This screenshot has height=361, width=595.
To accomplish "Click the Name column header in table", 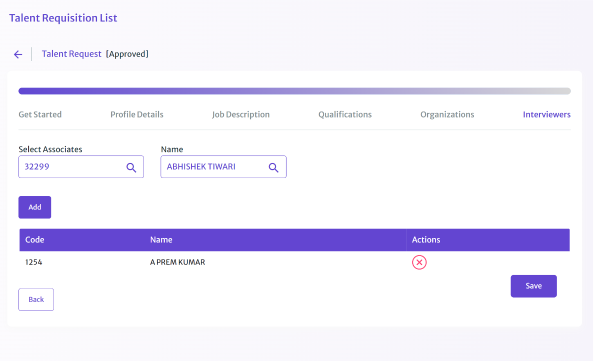I will tap(161, 240).
